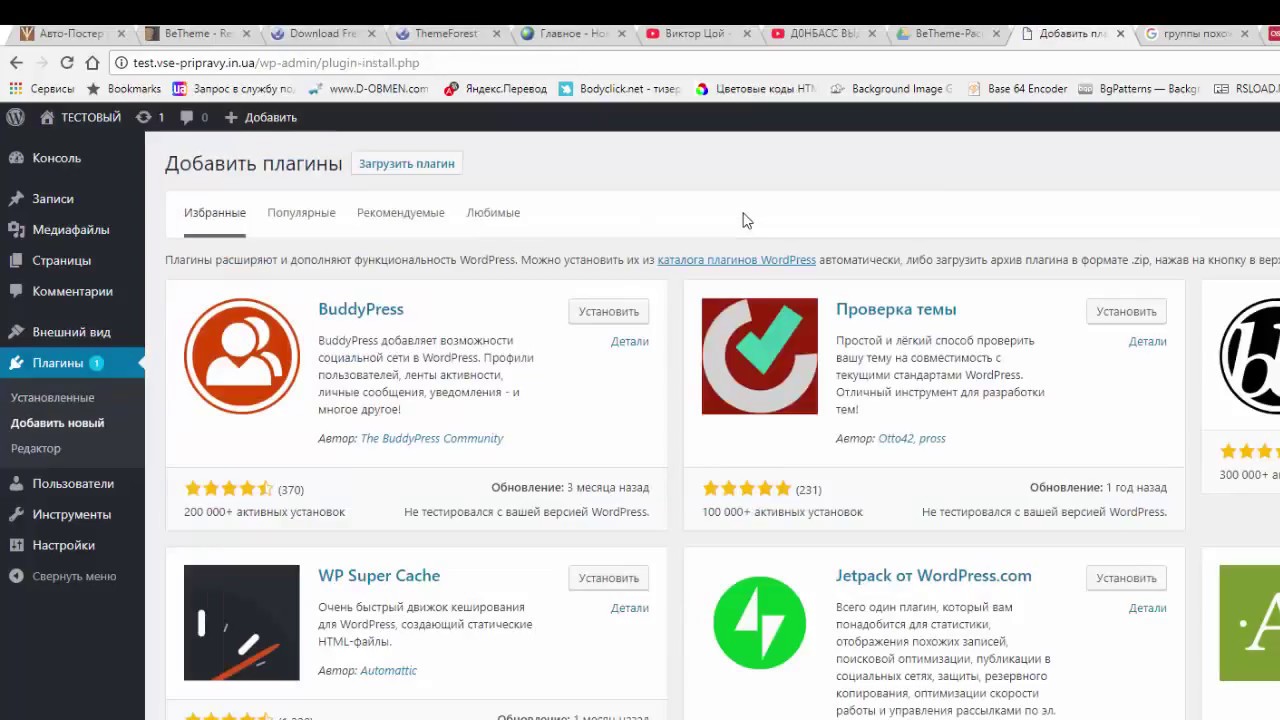Open Детали for Jetpack
Screen dimensions: 1280x720
(1148, 608)
